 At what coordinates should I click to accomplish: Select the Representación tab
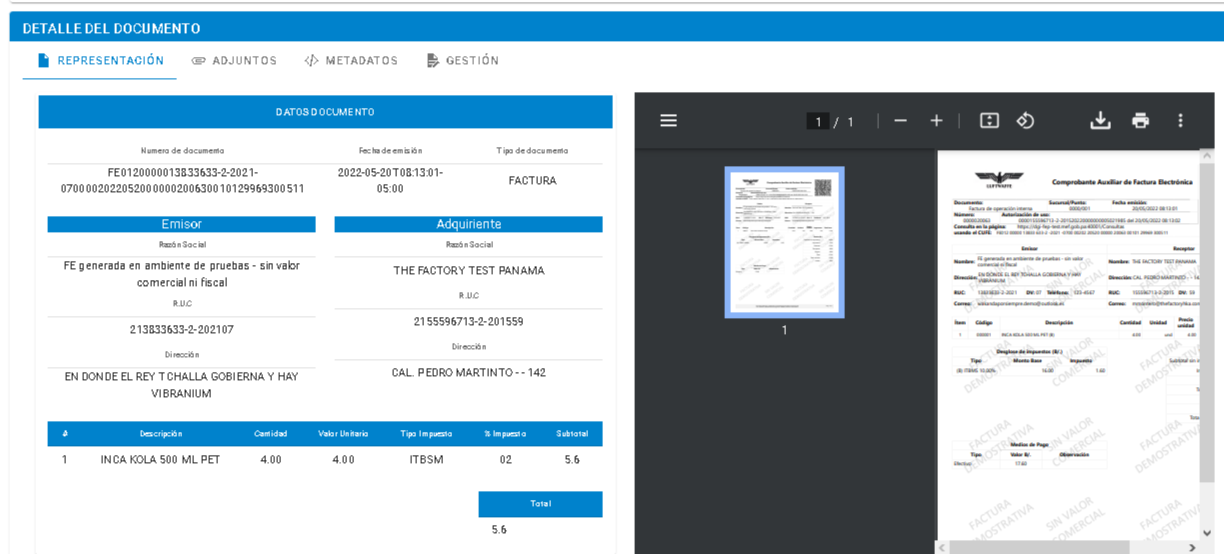coord(100,61)
